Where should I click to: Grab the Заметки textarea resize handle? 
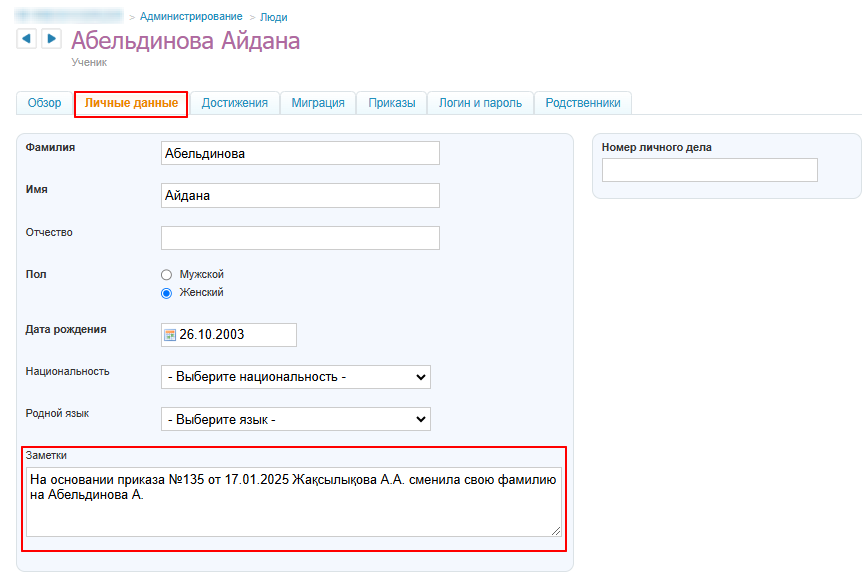(556, 531)
